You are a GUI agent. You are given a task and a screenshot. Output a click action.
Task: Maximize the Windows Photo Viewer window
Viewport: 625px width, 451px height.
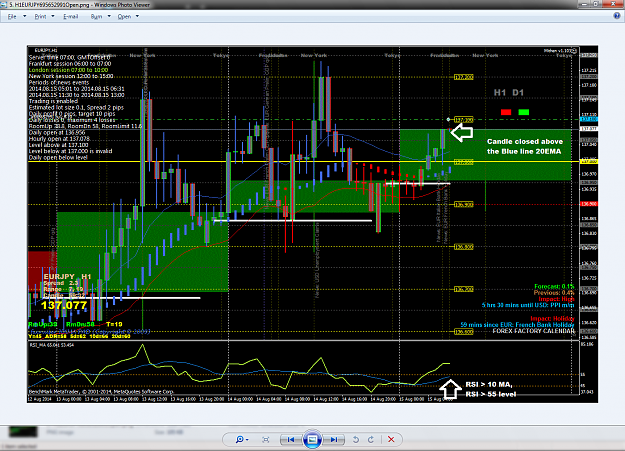pos(596,4)
